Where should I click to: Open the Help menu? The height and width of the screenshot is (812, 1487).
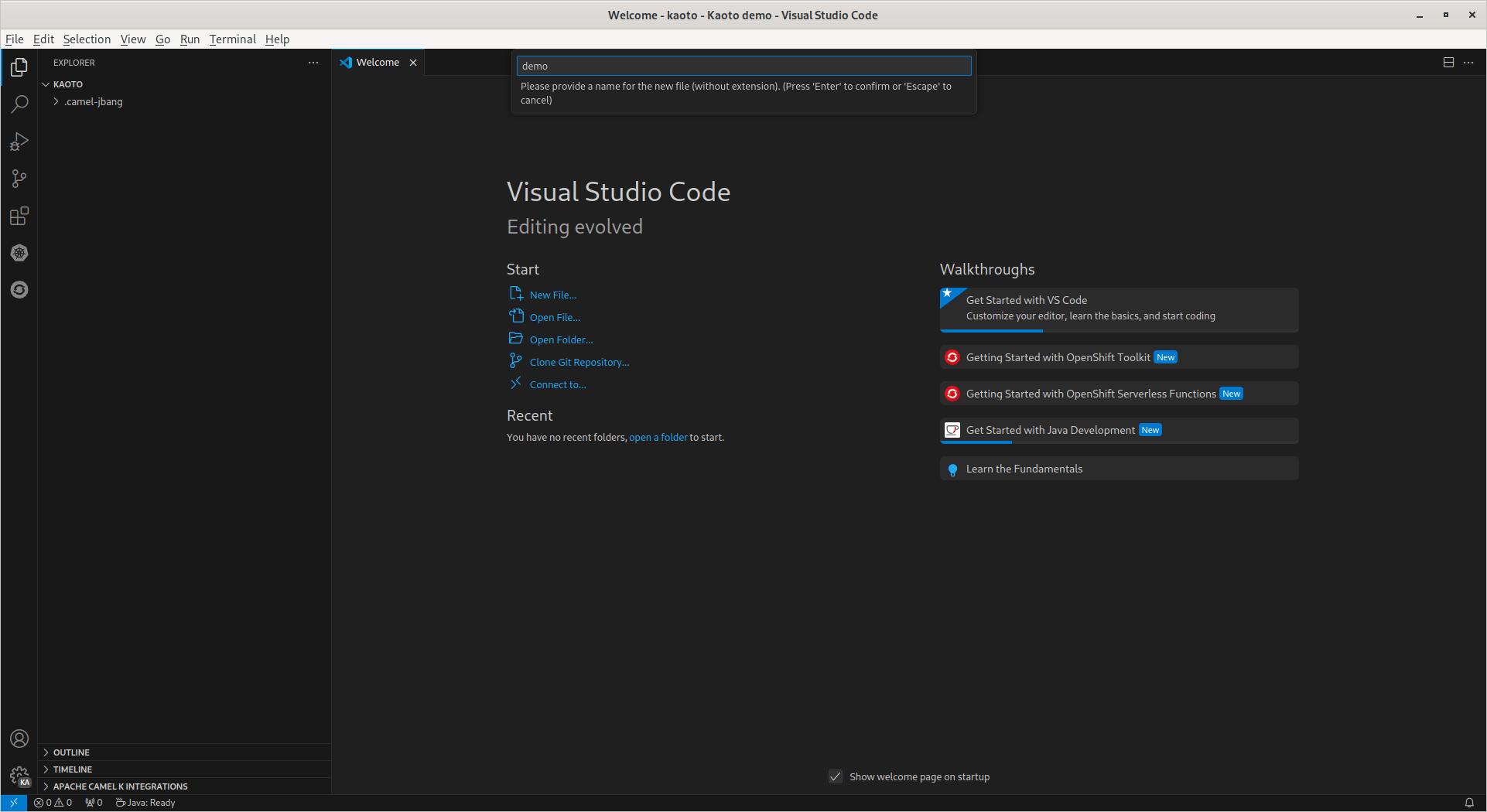(277, 39)
